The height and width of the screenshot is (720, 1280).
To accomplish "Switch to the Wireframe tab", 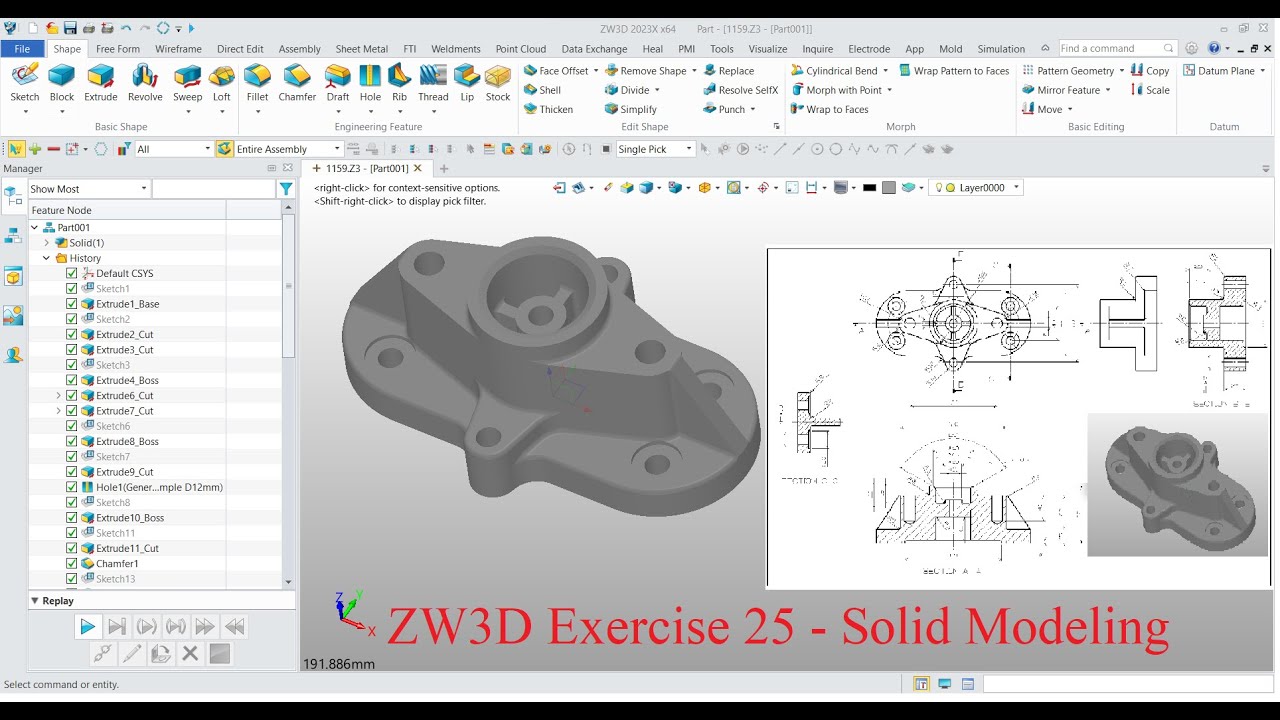I will tap(178, 48).
